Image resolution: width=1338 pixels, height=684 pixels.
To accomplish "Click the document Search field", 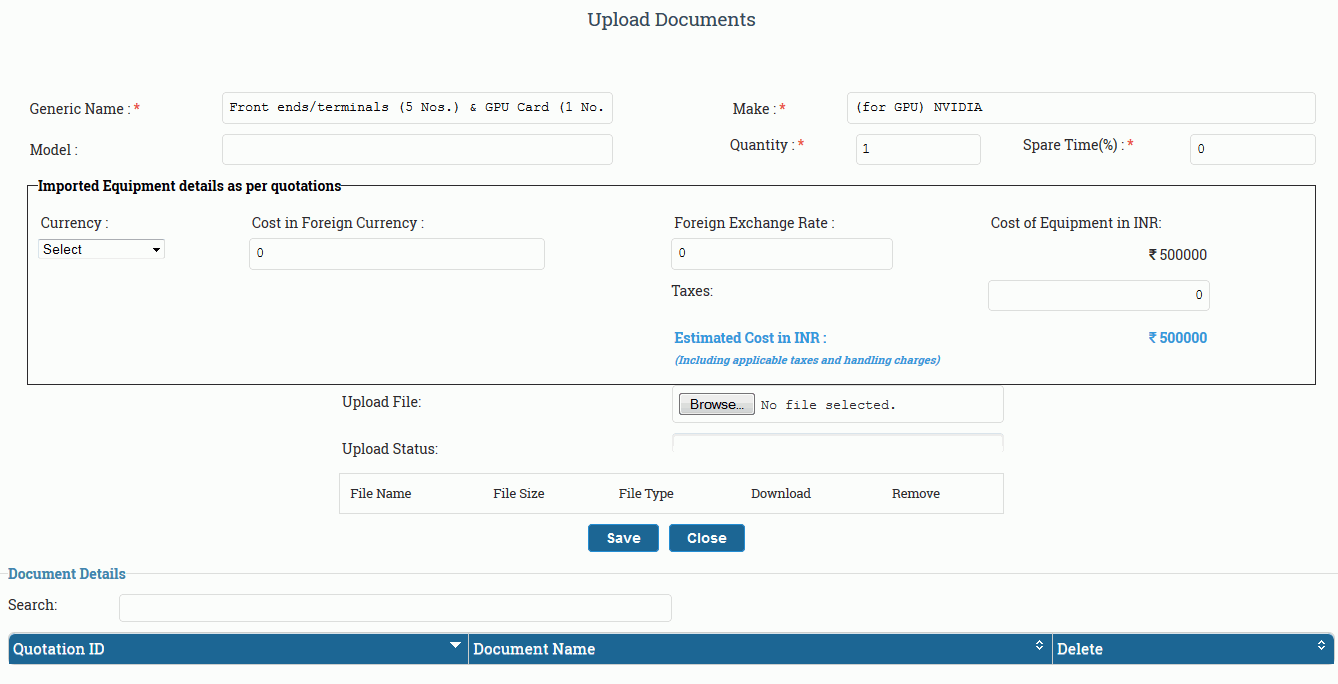I will click(395, 608).
